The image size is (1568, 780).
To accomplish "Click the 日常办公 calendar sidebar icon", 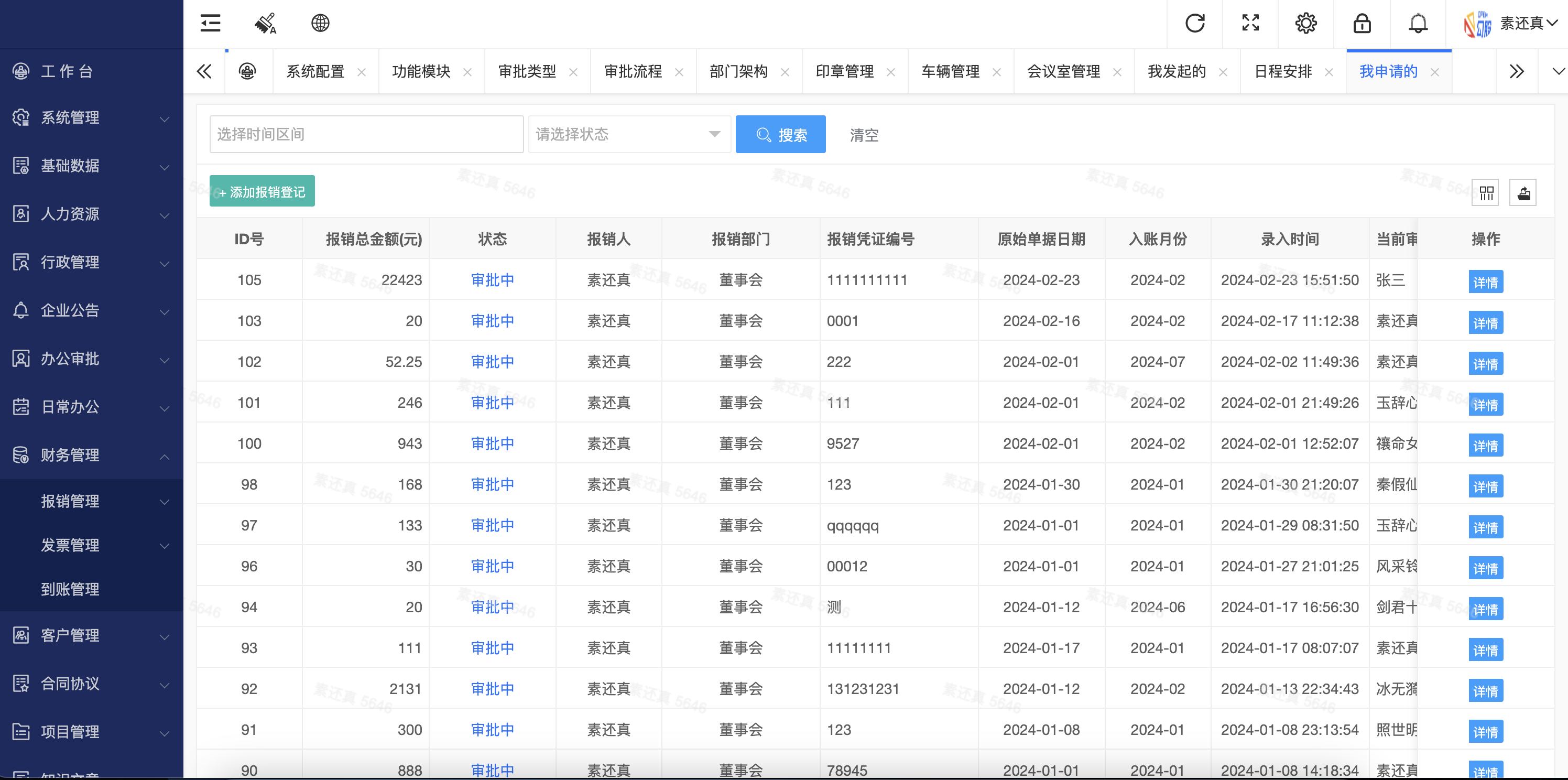I will (20, 407).
